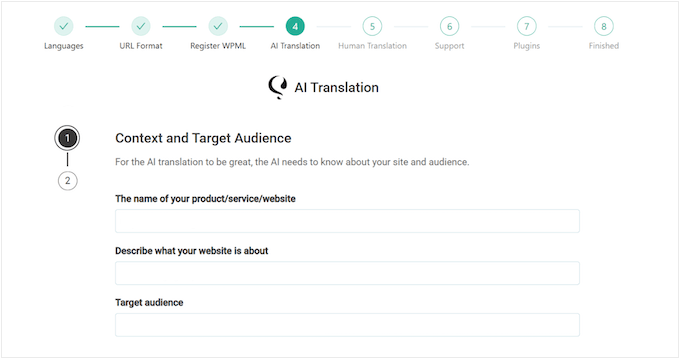Open the URL Format step label

(141, 46)
